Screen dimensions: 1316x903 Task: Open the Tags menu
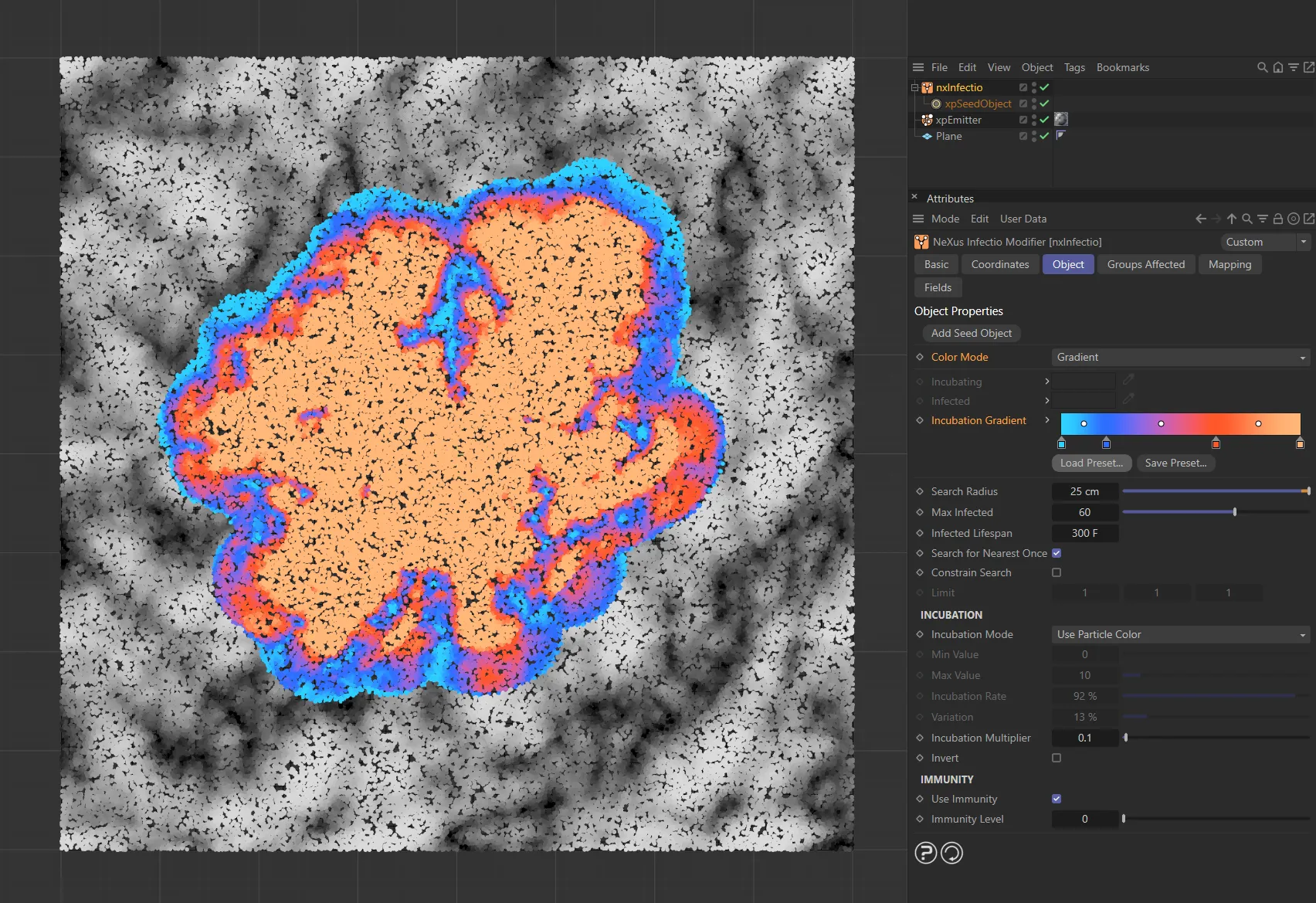click(1074, 67)
